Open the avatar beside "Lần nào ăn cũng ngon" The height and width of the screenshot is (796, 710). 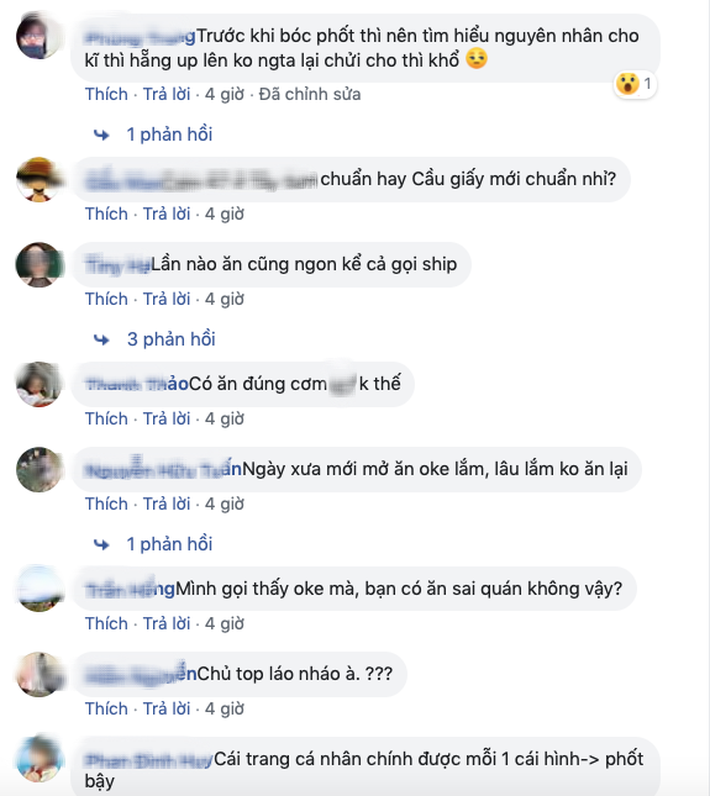39,265
